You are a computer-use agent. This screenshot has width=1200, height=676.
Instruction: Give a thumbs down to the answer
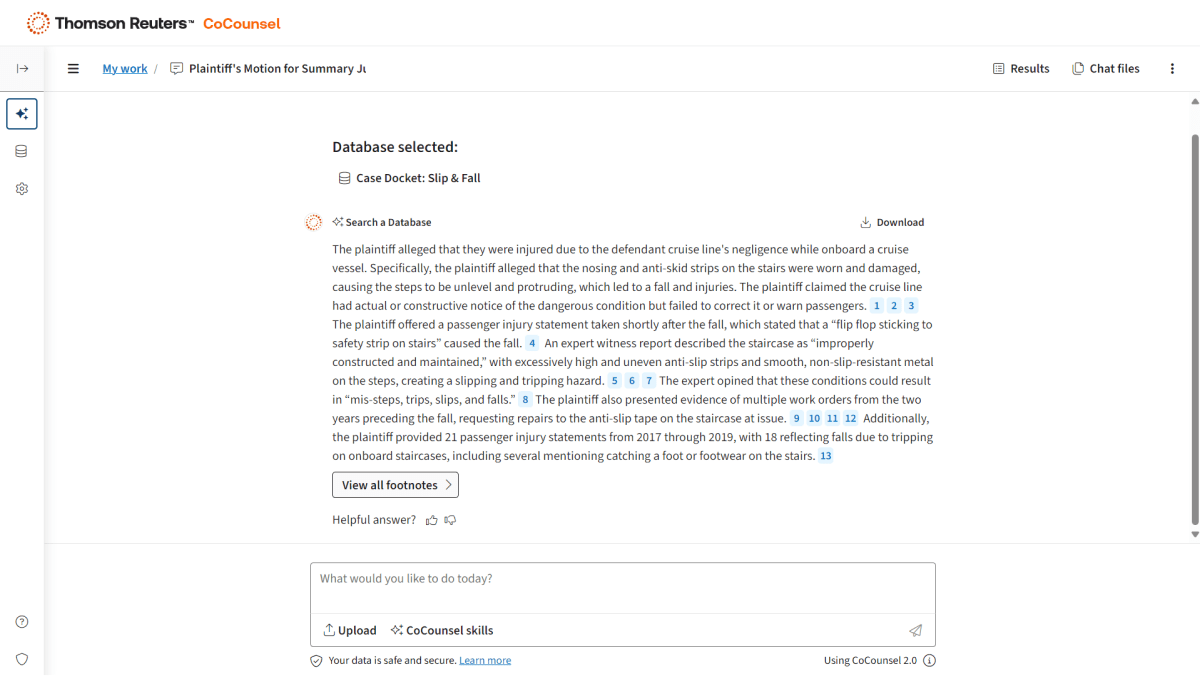(x=450, y=520)
